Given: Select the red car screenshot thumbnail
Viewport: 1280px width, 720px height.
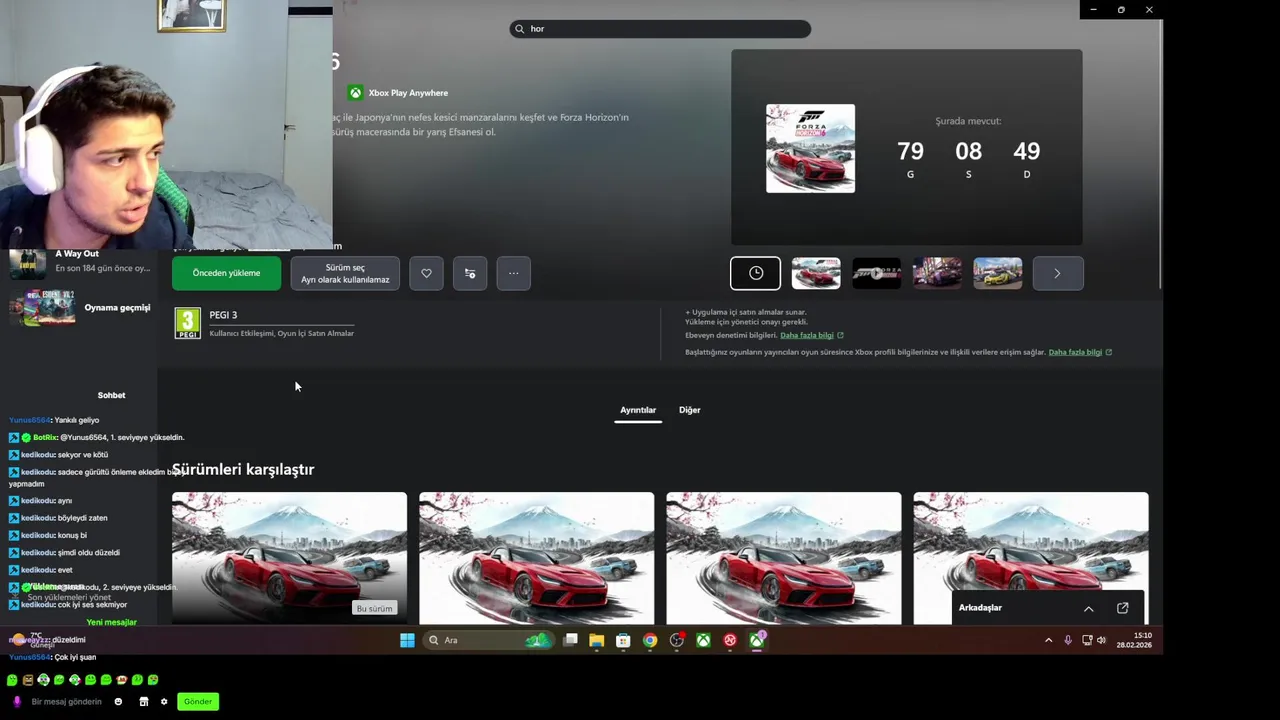Looking at the screenshot, I should pyautogui.click(x=816, y=273).
